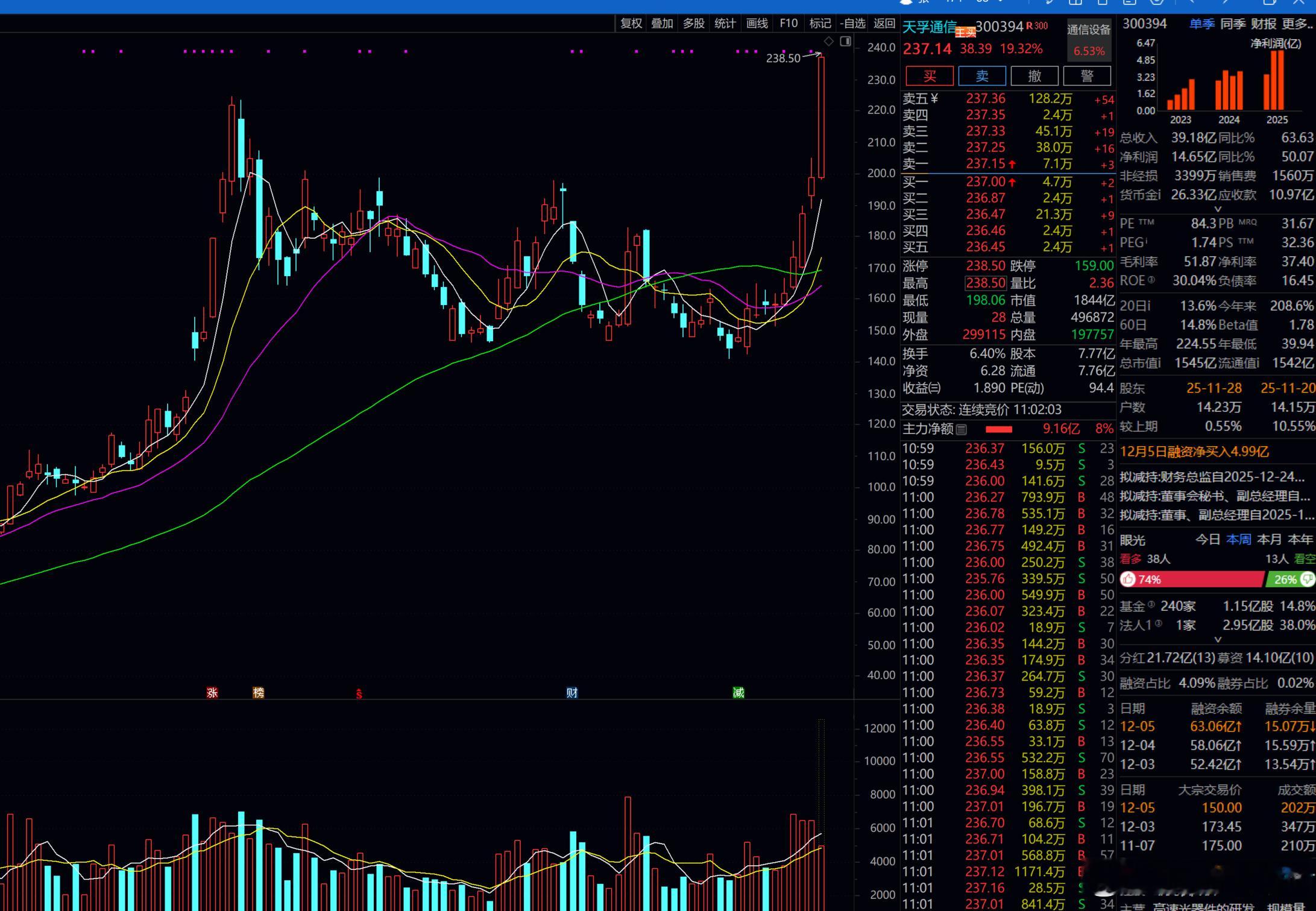Screen dimensions: 1316x911
Task: Click the thumbs-down bearish vote icon
Action: coord(1307,579)
